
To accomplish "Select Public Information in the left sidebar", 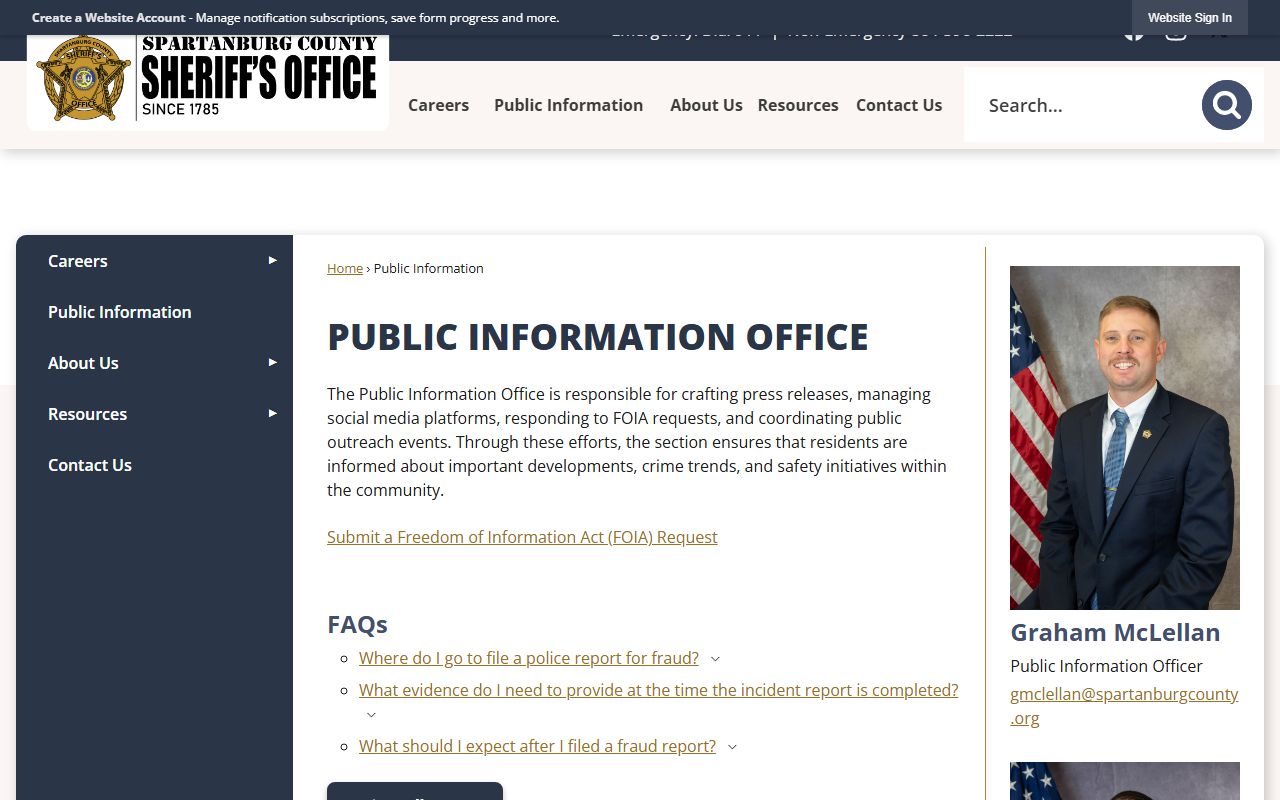I will pos(120,312).
